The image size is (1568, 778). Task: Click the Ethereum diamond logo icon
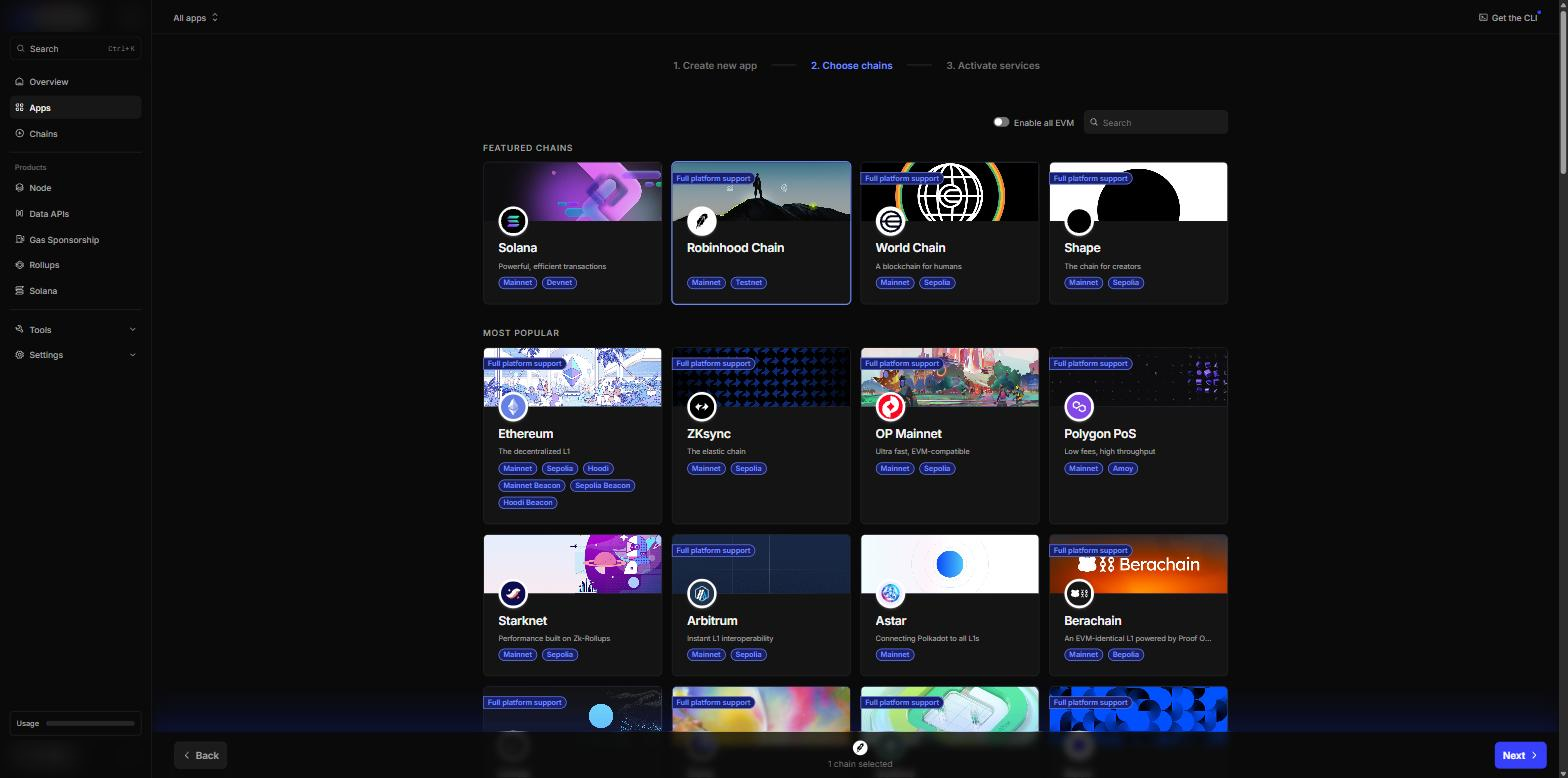pyautogui.click(x=513, y=406)
